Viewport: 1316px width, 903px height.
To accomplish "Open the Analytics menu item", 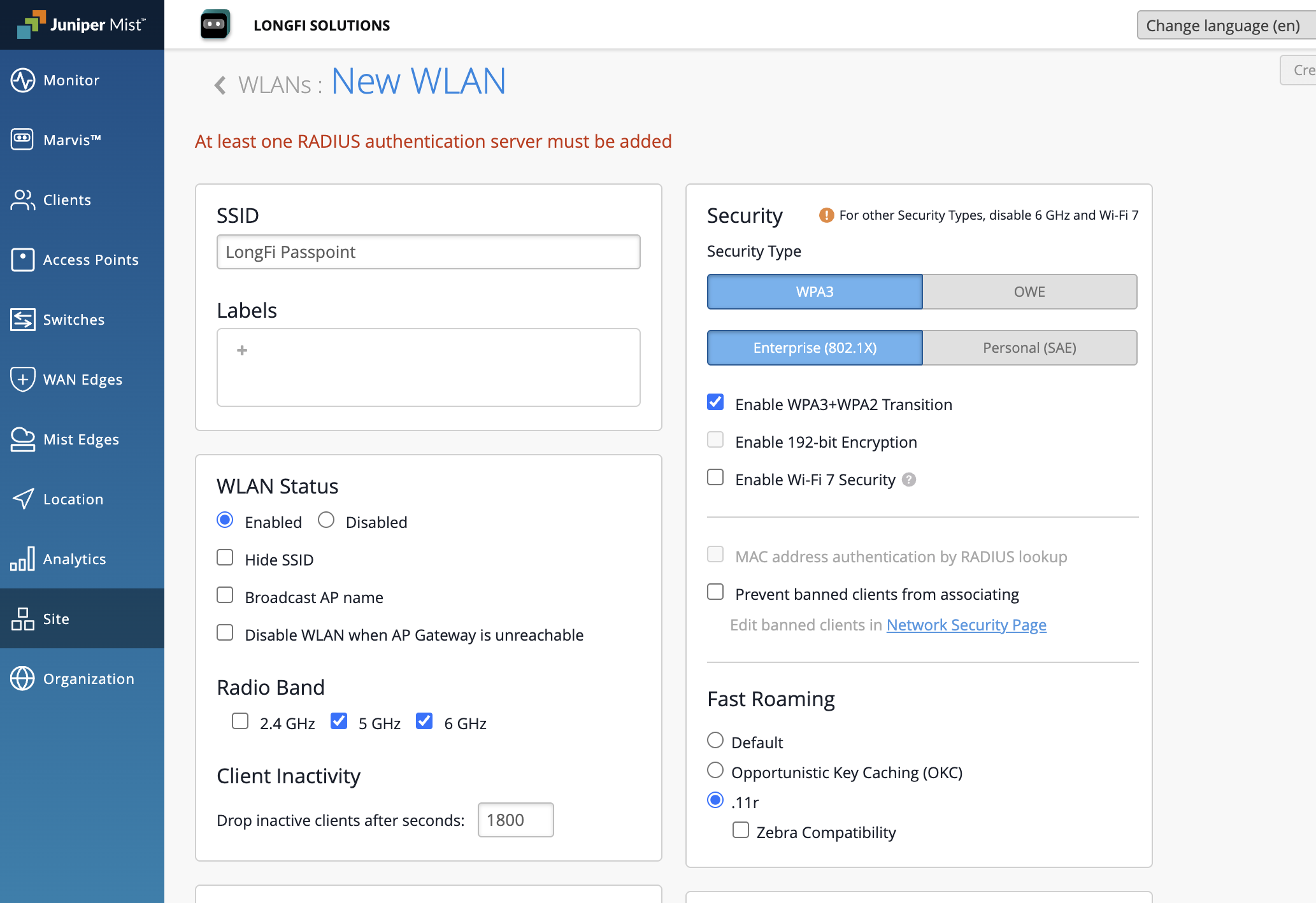I will pos(82,559).
